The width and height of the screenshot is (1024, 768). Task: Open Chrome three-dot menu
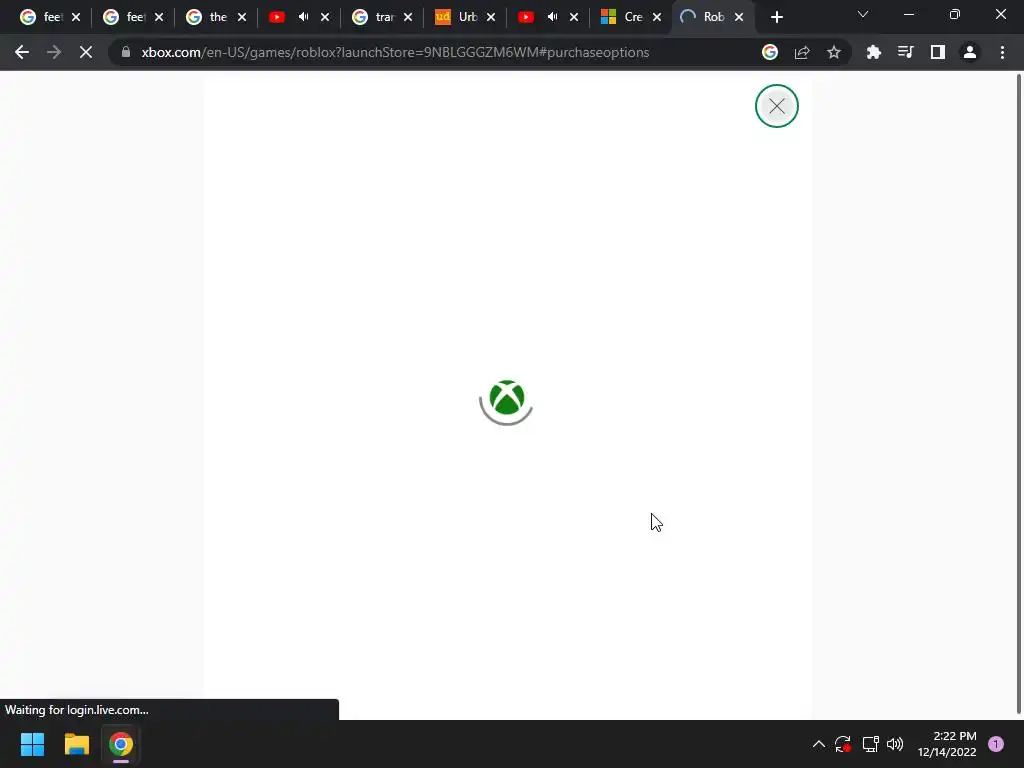pos(1002,52)
